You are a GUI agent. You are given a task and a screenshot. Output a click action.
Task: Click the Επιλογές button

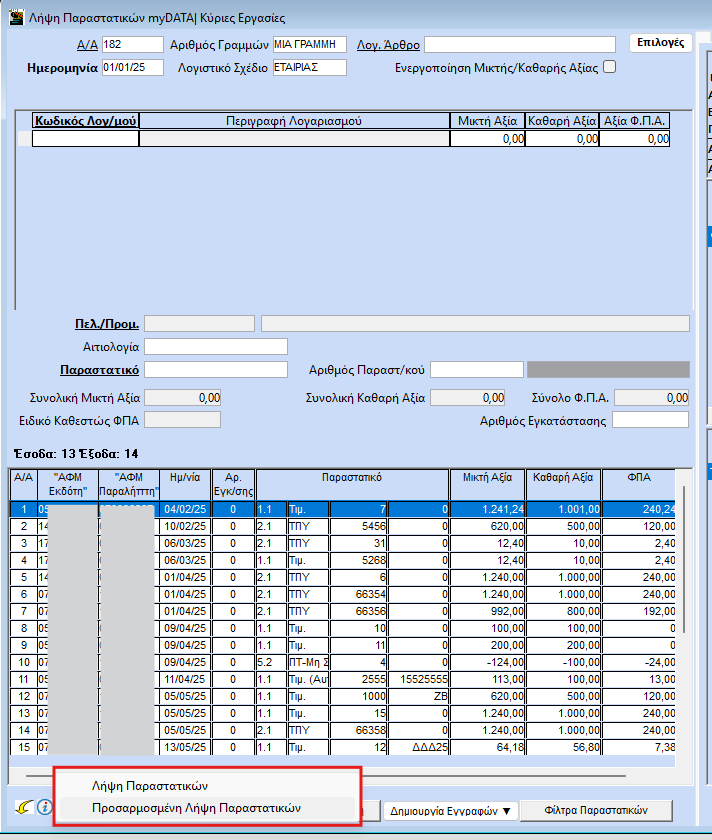[x=660, y=43]
